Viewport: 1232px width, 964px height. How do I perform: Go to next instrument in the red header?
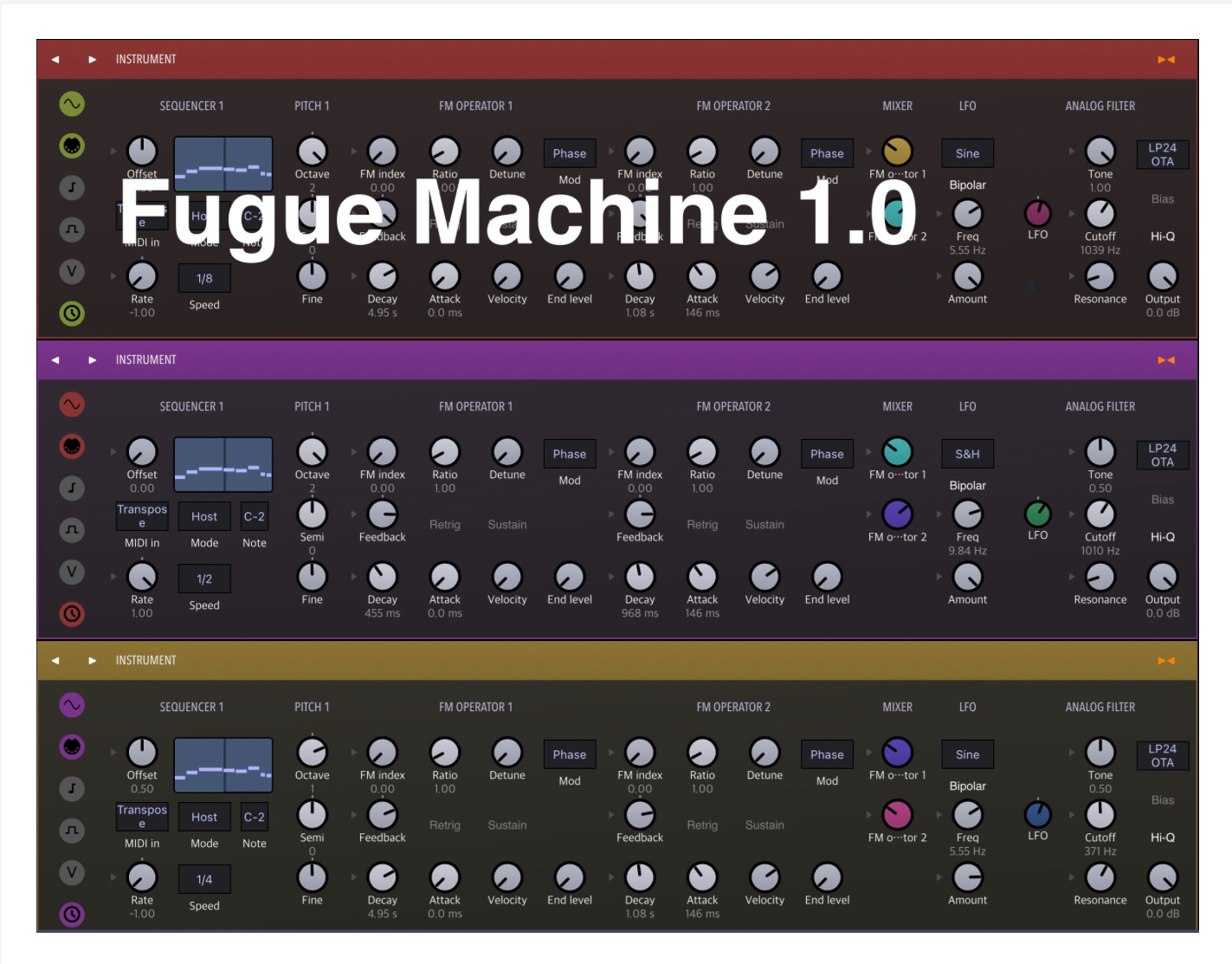pyautogui.click(x=92, y=60)
